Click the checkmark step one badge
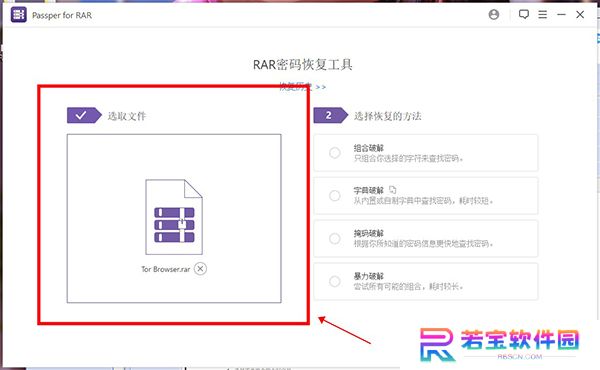600x370 pixels. pos(84,115)
